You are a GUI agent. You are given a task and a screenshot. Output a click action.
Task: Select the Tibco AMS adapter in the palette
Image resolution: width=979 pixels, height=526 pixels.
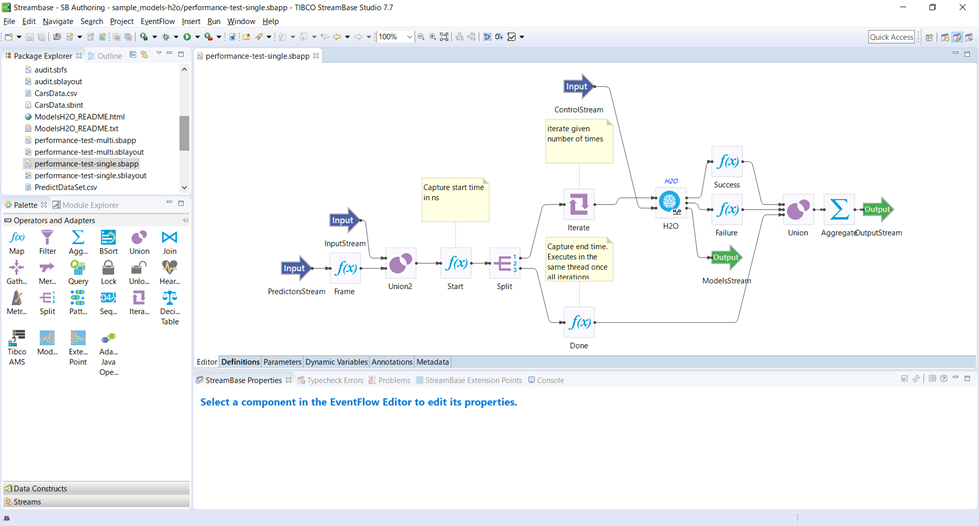(x=17, y=348)
